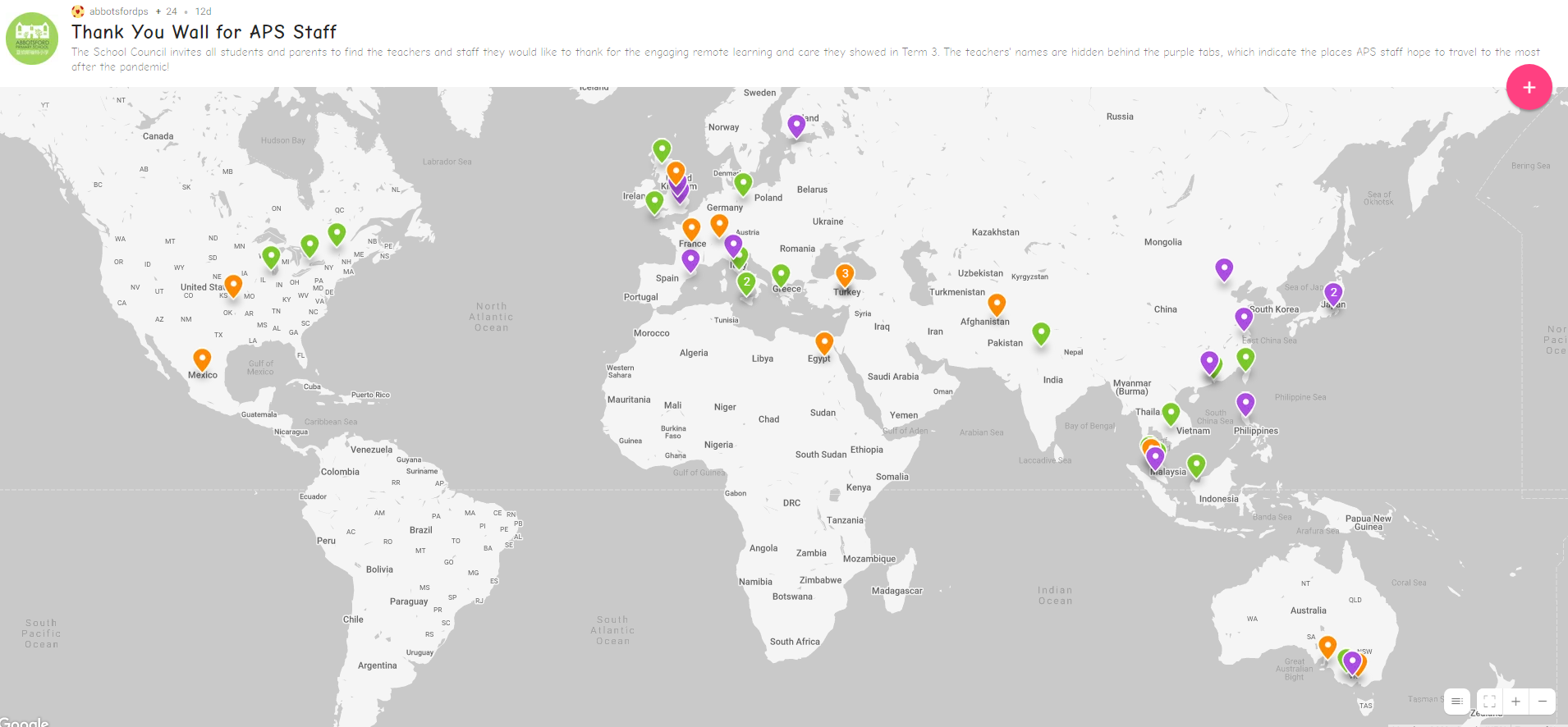Screen dimensions: 1568x727
Task: Open the abbotsfordps author profile link
Action: point(118,11)
